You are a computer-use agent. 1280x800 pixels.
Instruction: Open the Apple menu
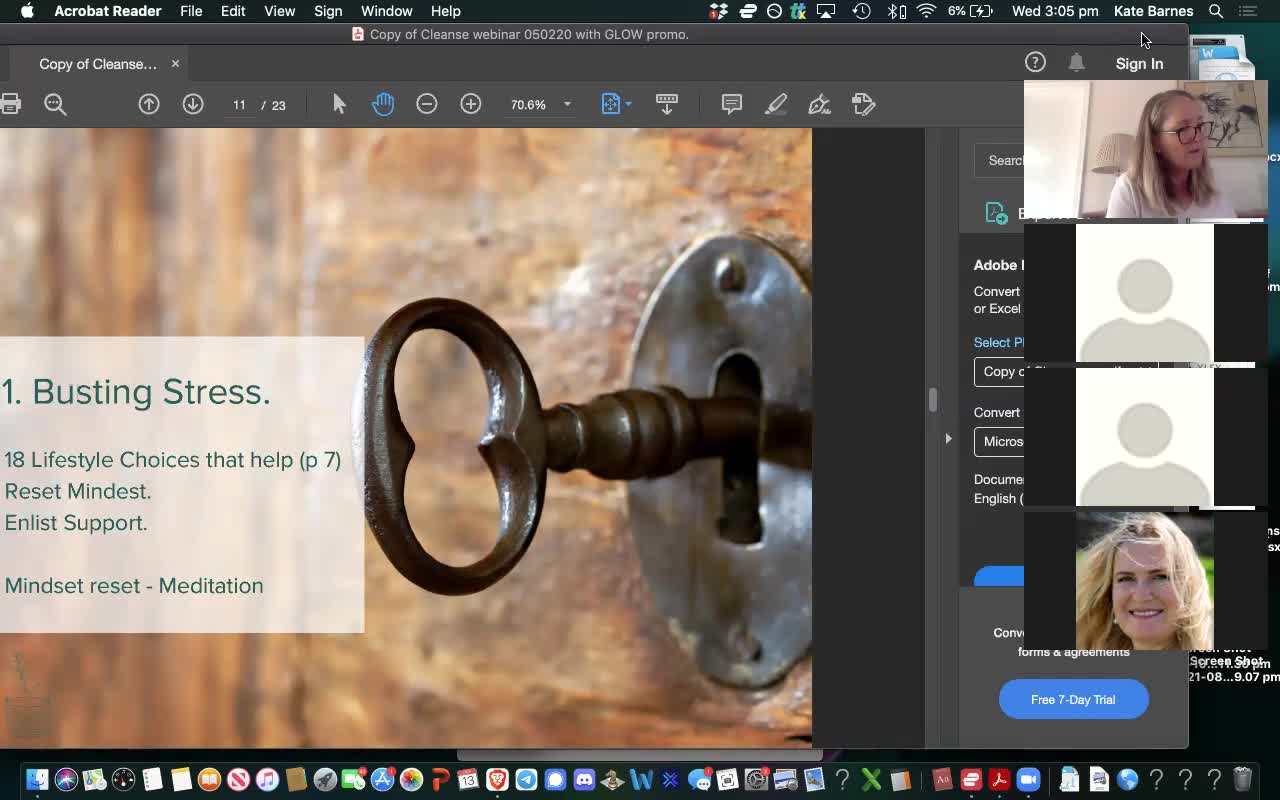27,11
